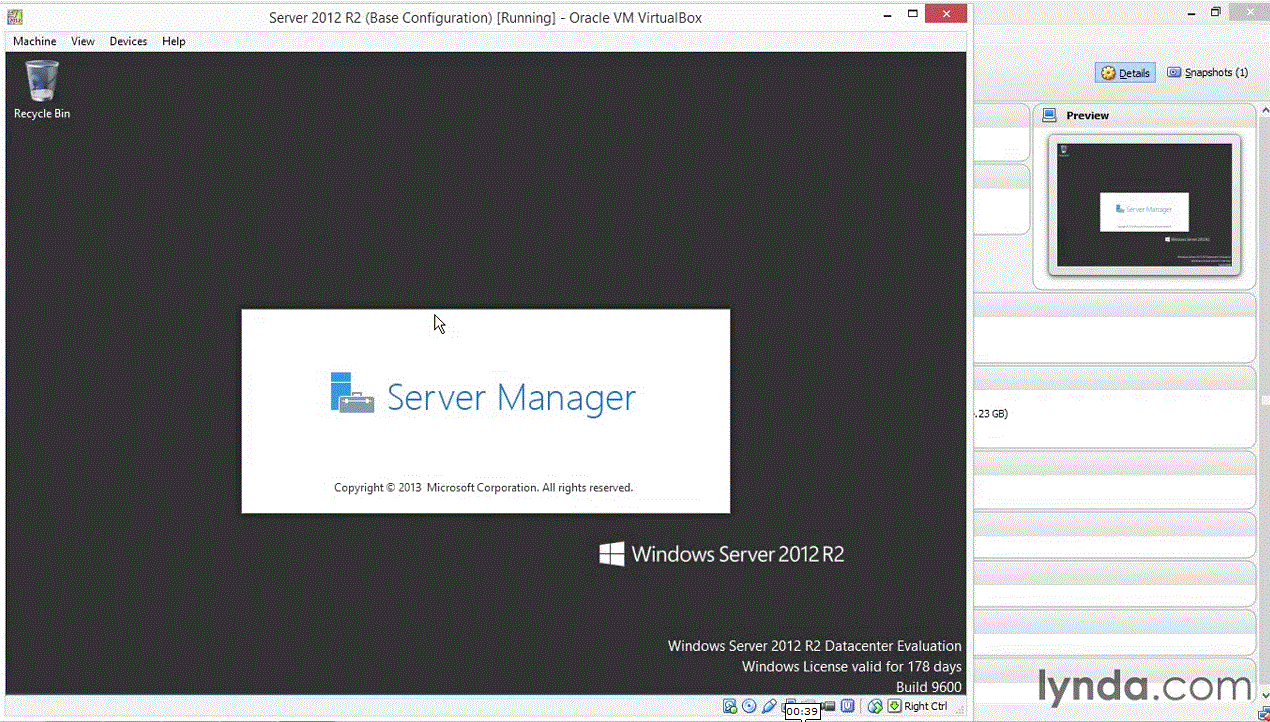Open the Help menu

pos(174,41)
